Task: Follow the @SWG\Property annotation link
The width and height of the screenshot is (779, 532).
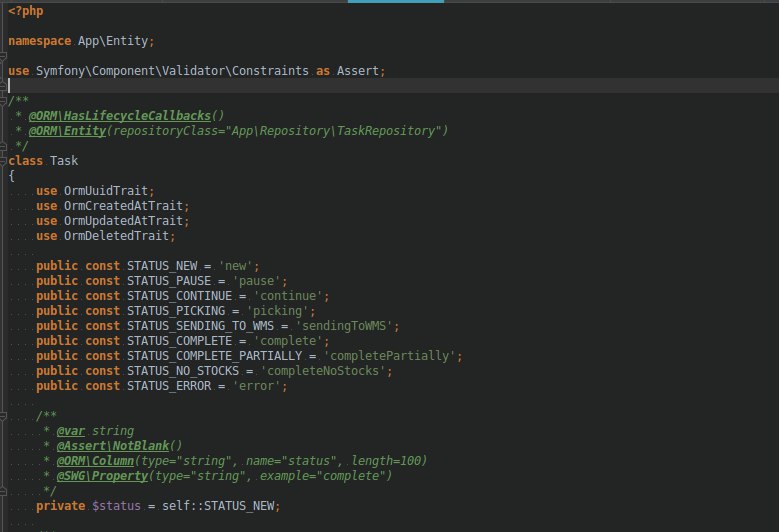Action: 102,475
